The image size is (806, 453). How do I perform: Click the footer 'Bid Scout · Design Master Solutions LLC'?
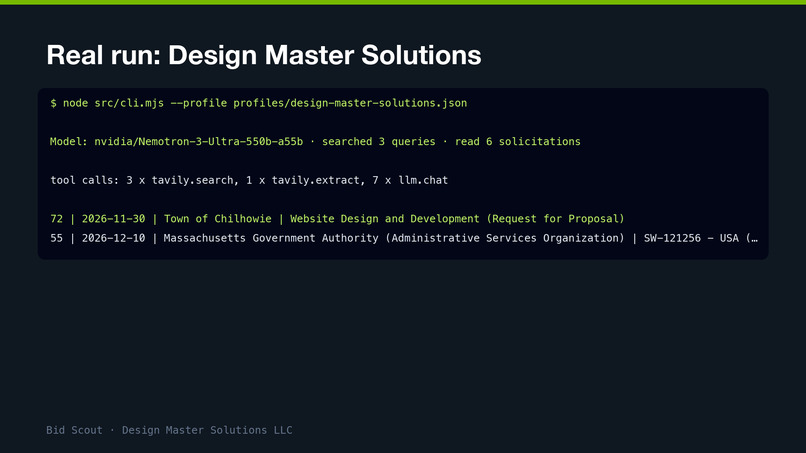(169, 430)
